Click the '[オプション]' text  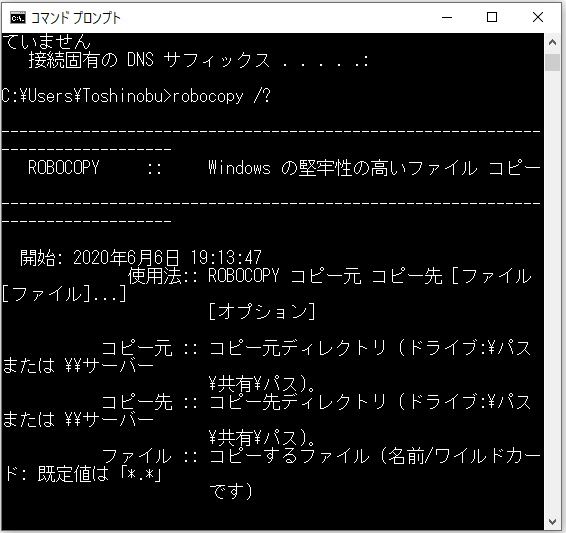pos(262,311)
